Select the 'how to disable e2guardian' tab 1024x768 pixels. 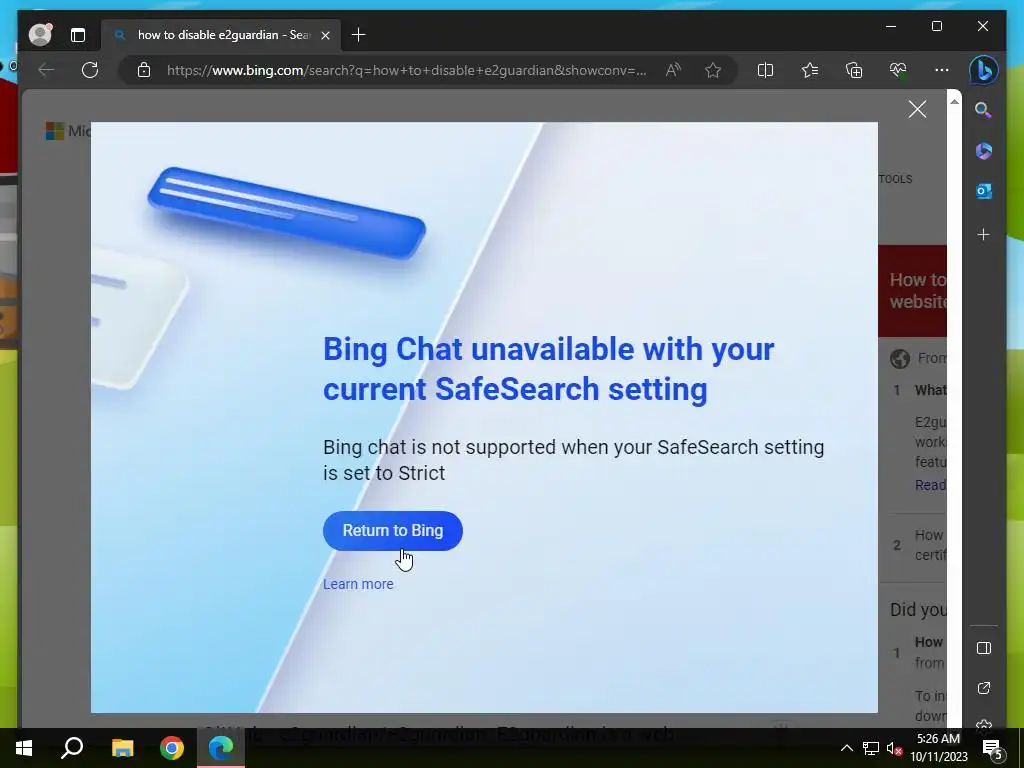[222, 35]
